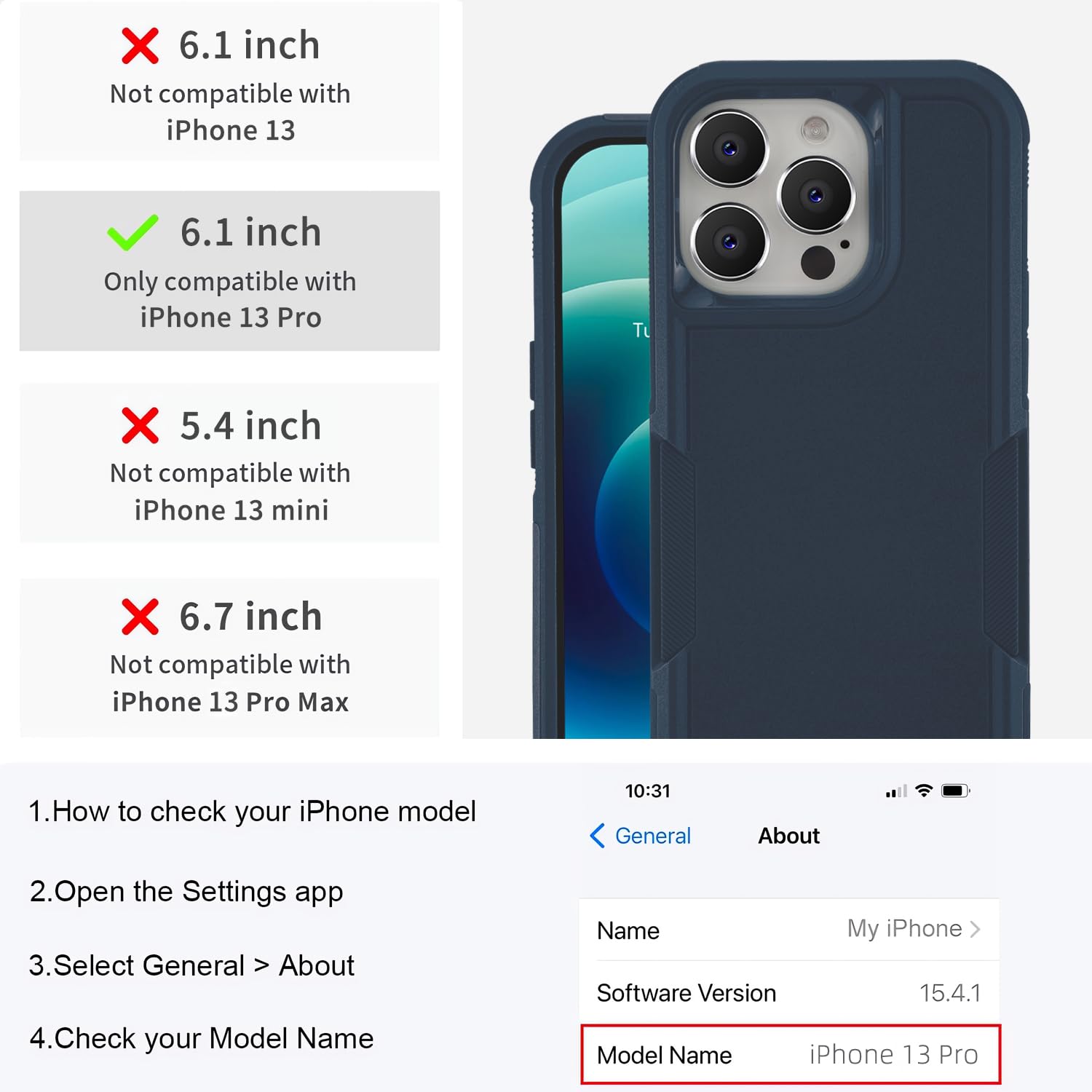1092x1092 pixels.
Task: Select the Software Version row
Action: pyautogui.click(x=789, y=993)
